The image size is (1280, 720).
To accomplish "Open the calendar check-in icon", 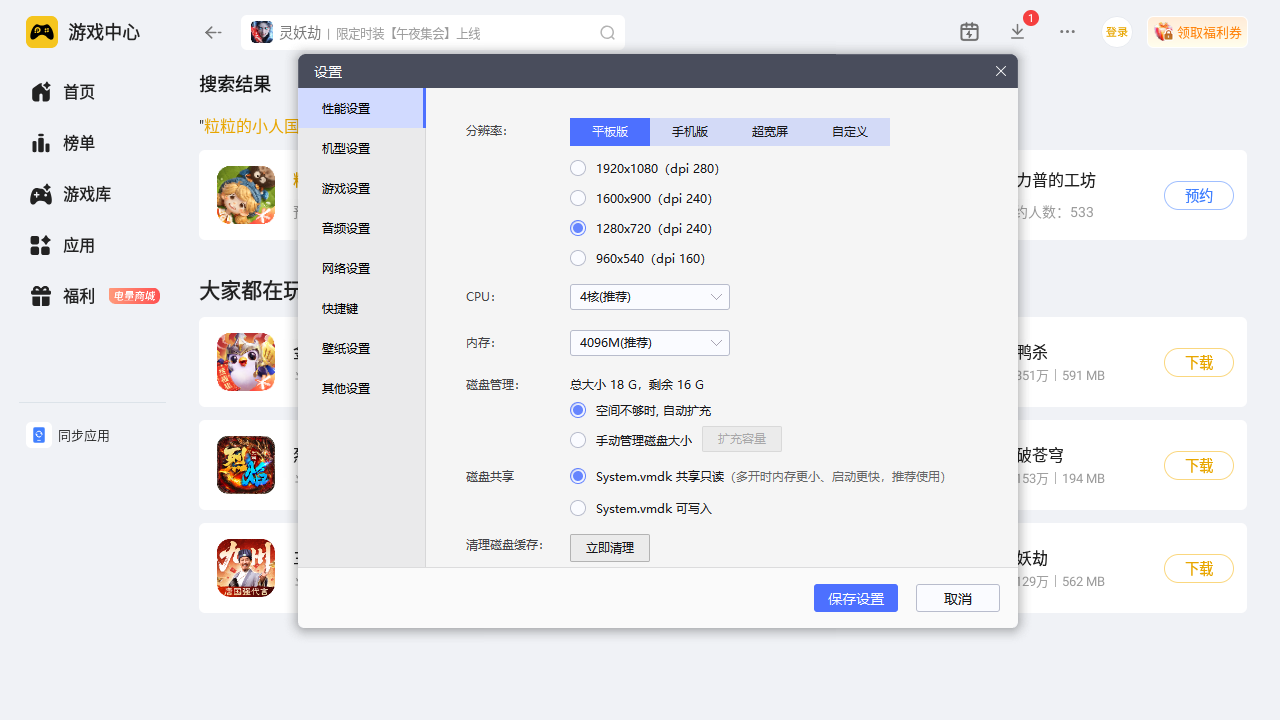I will [969, 32].
